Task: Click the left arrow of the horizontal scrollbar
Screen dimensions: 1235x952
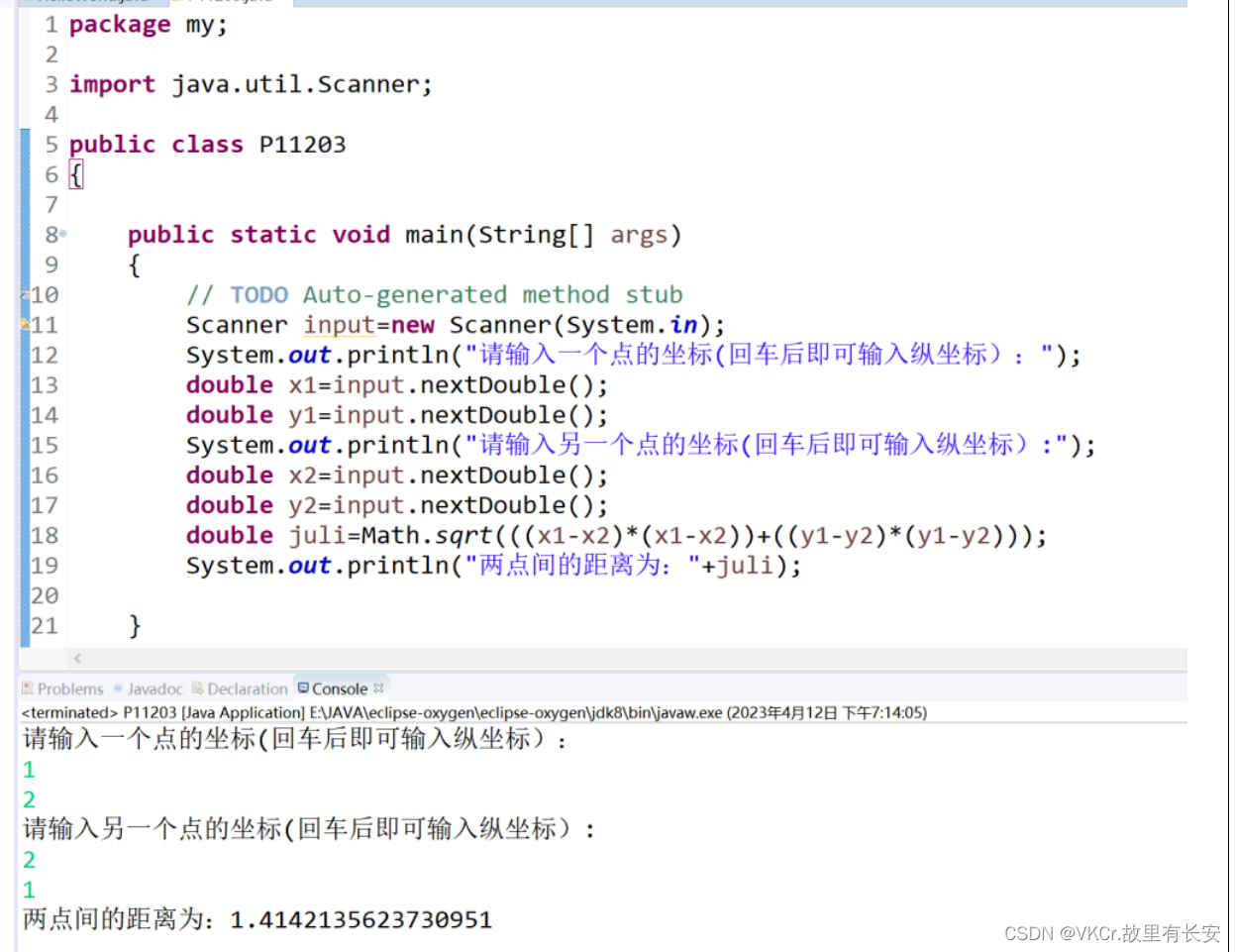Action: coord(77,657)
